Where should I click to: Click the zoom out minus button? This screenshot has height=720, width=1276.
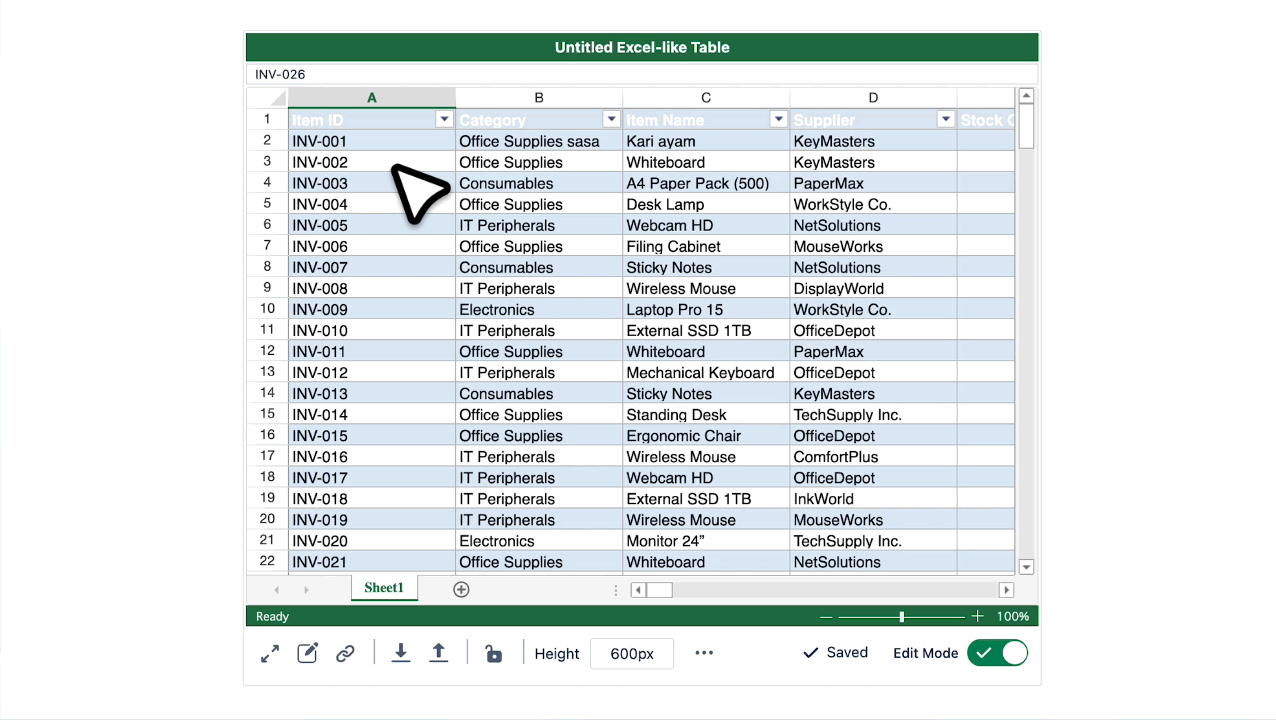pyautogui.click(x=826, y=617)
